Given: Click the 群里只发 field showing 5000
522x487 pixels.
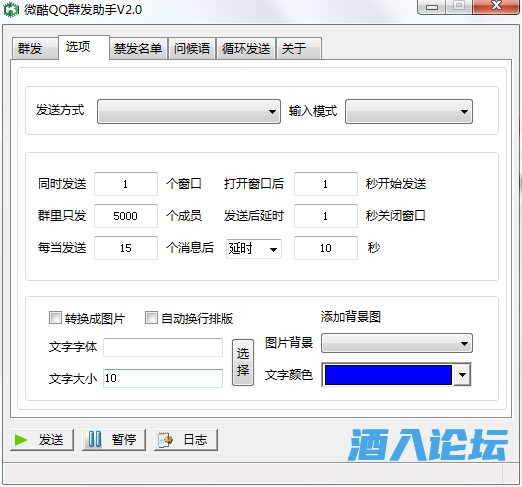Looking at the screenshot, I should 126,216.
